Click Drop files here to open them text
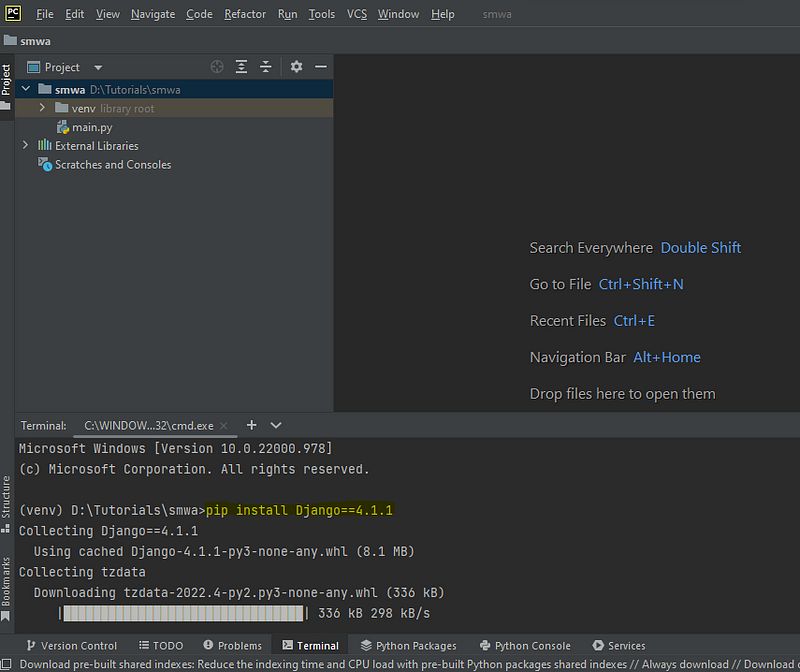Image resolution: width=800 pixels, height=672 pixels. coord(622,394)
